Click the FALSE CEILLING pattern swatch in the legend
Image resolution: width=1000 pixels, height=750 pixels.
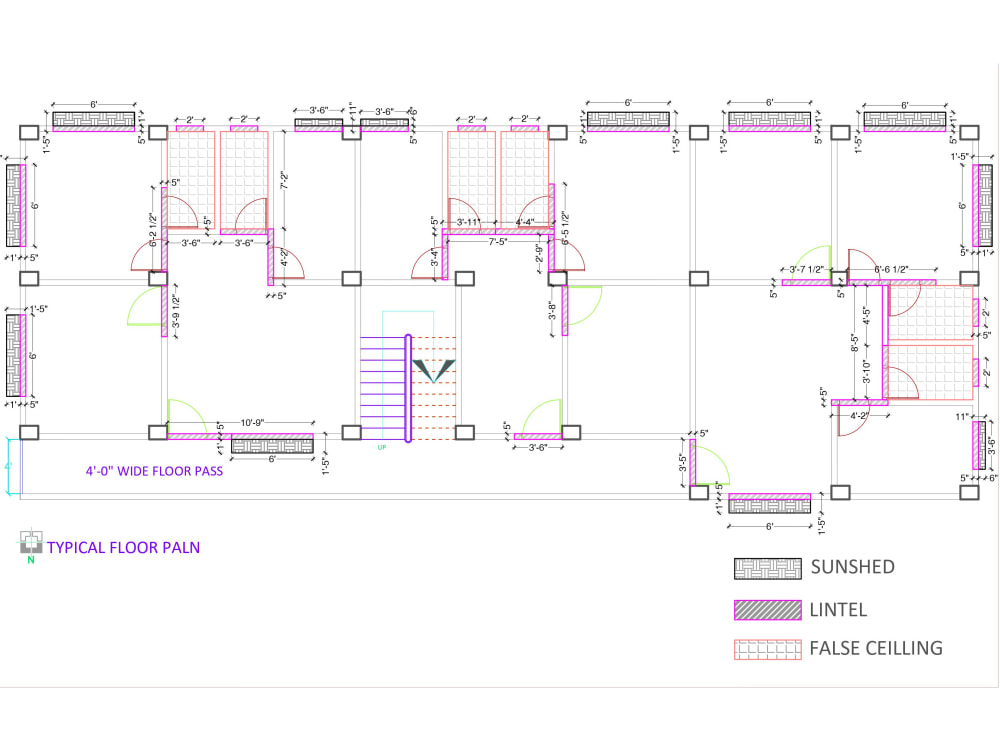(766, 650)
